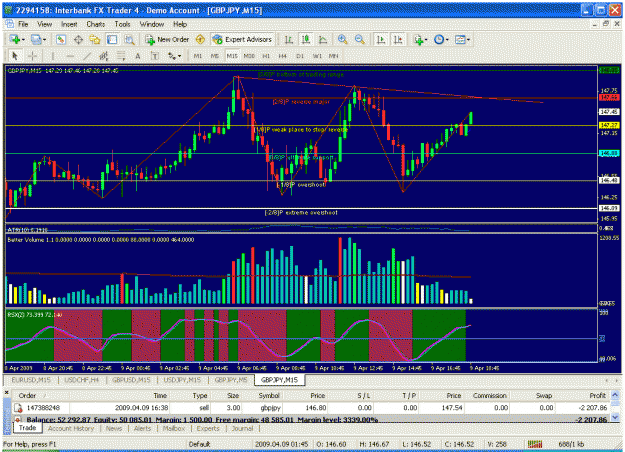The image size is (625, 452).
Task: Select the vertical line drawing tool
Action: click(53, 56)
